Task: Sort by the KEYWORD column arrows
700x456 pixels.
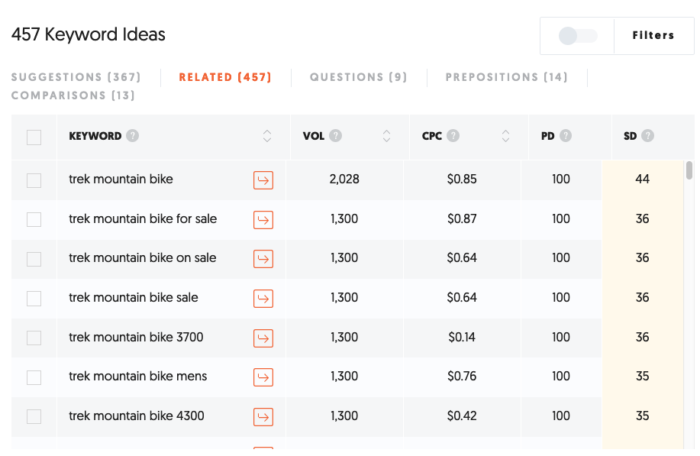Action: click(x=267, y=137)
